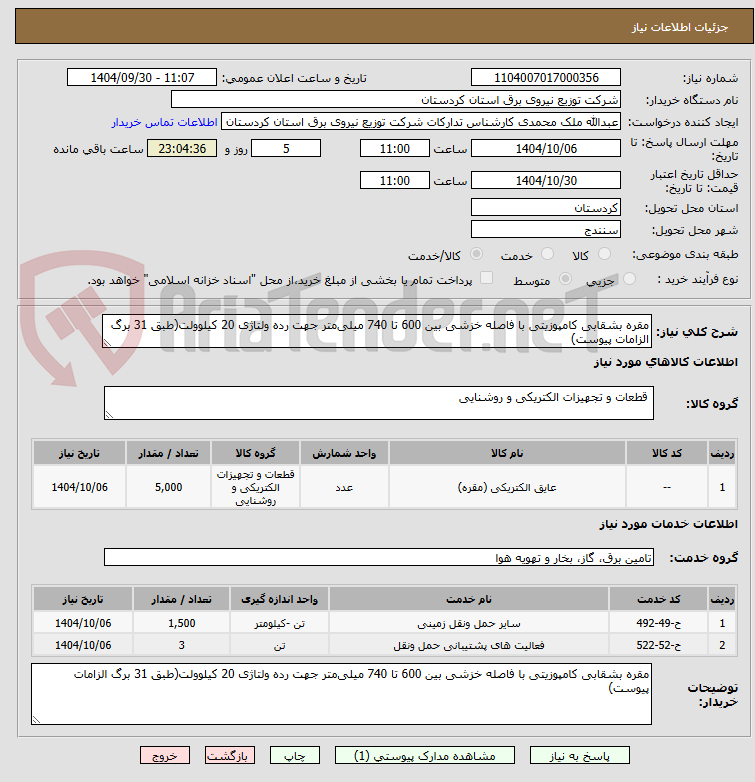Click the announcement date field 1404/09/30 - 11:07
The width and height of the screenshot is (755, 782).
[142, 78]
